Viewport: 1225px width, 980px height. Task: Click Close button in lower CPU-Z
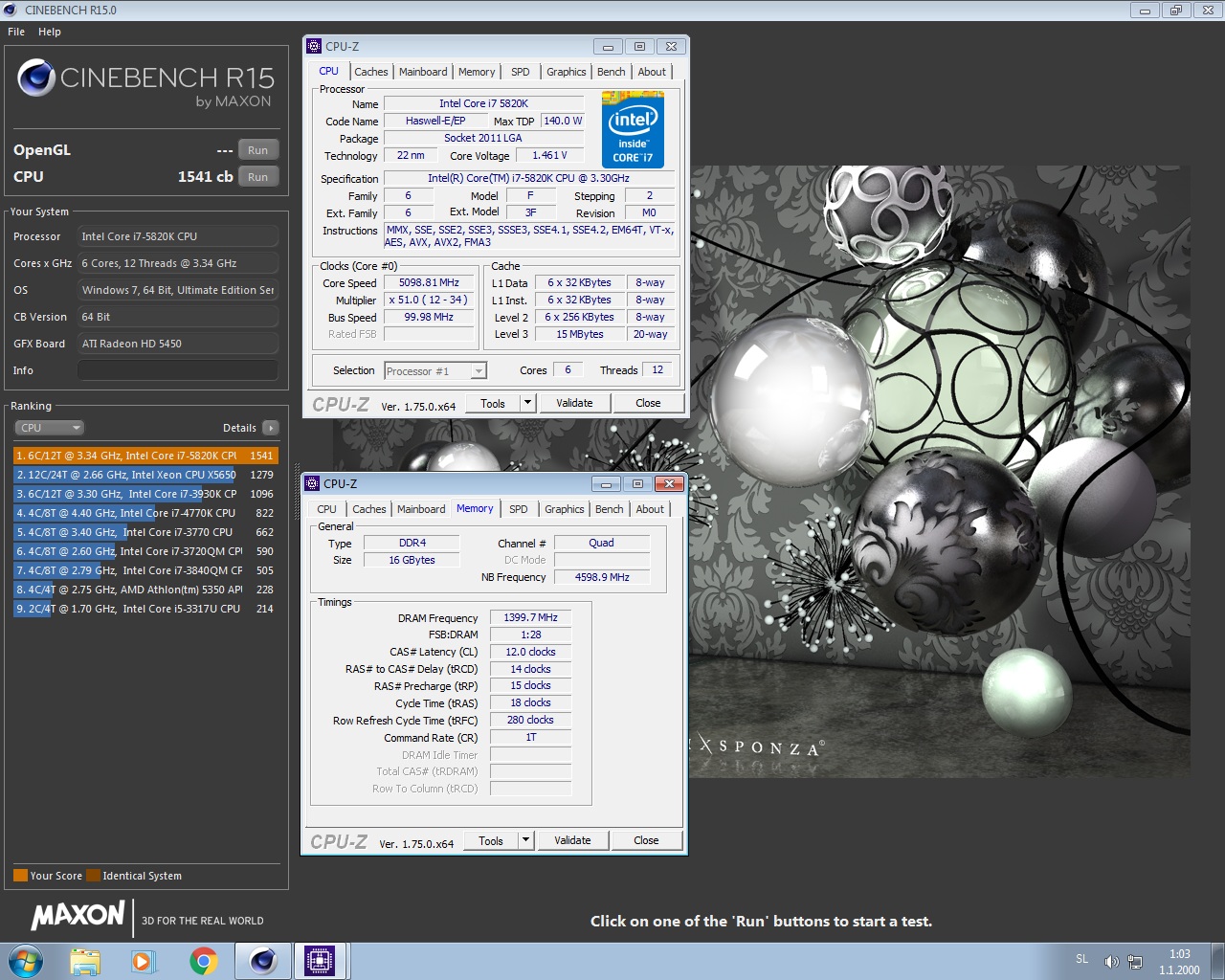pos(647,840)
